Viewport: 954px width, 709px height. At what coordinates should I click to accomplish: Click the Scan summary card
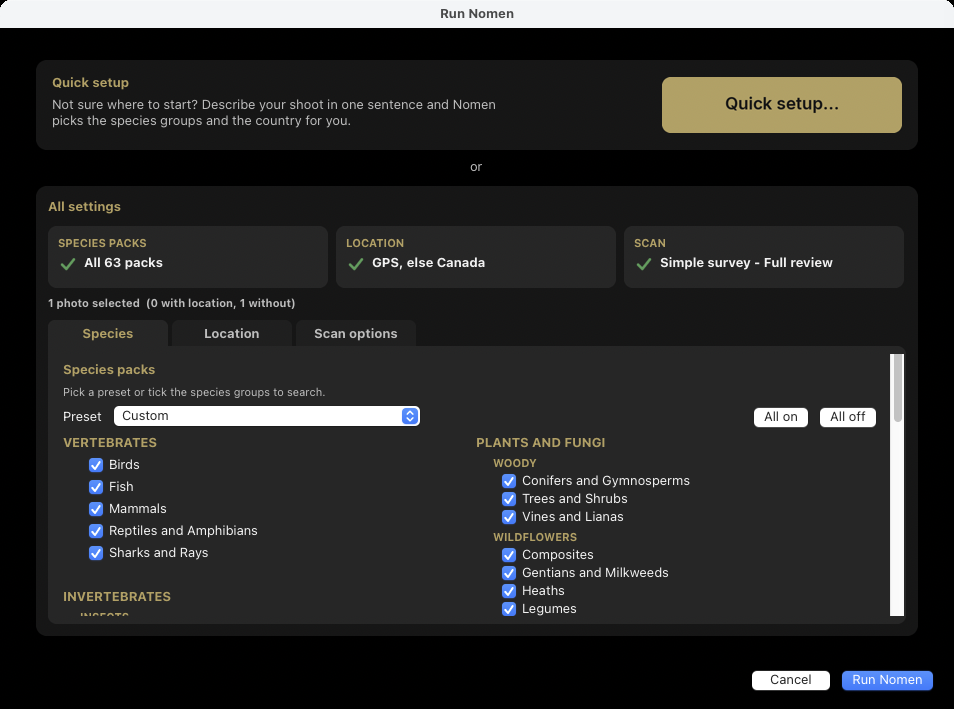pos(764,257)
